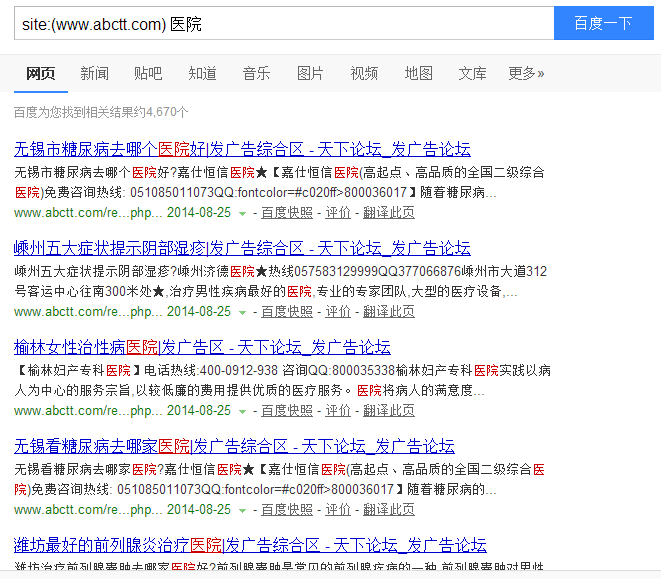Screen dimensions: 661x579
Task: Expand dropdown arrow for 无锡市糖尿病去哪个医院好 result
Action: [x=242, y=213]
